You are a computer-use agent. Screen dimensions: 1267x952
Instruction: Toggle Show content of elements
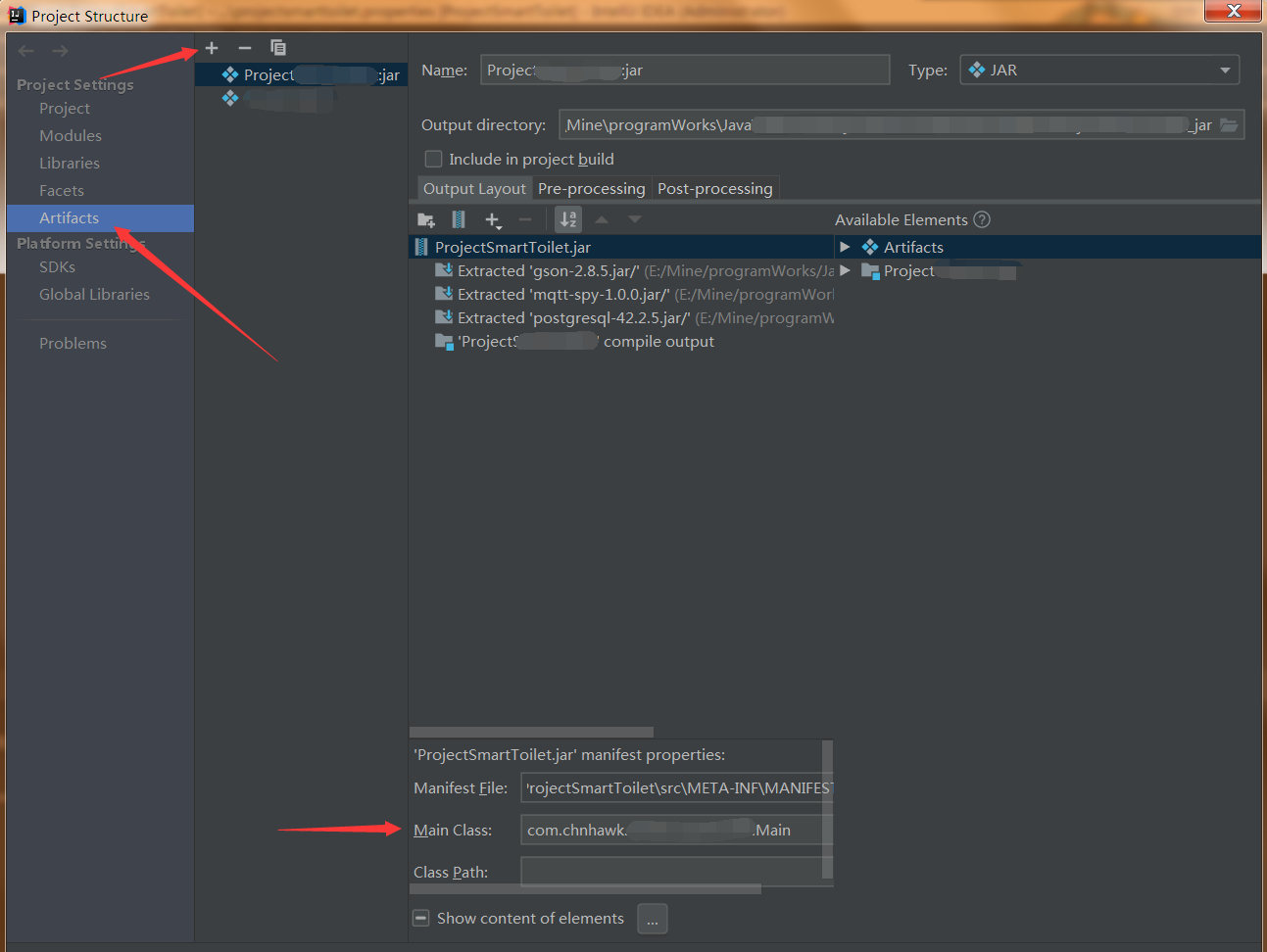(x=420, y=919)
